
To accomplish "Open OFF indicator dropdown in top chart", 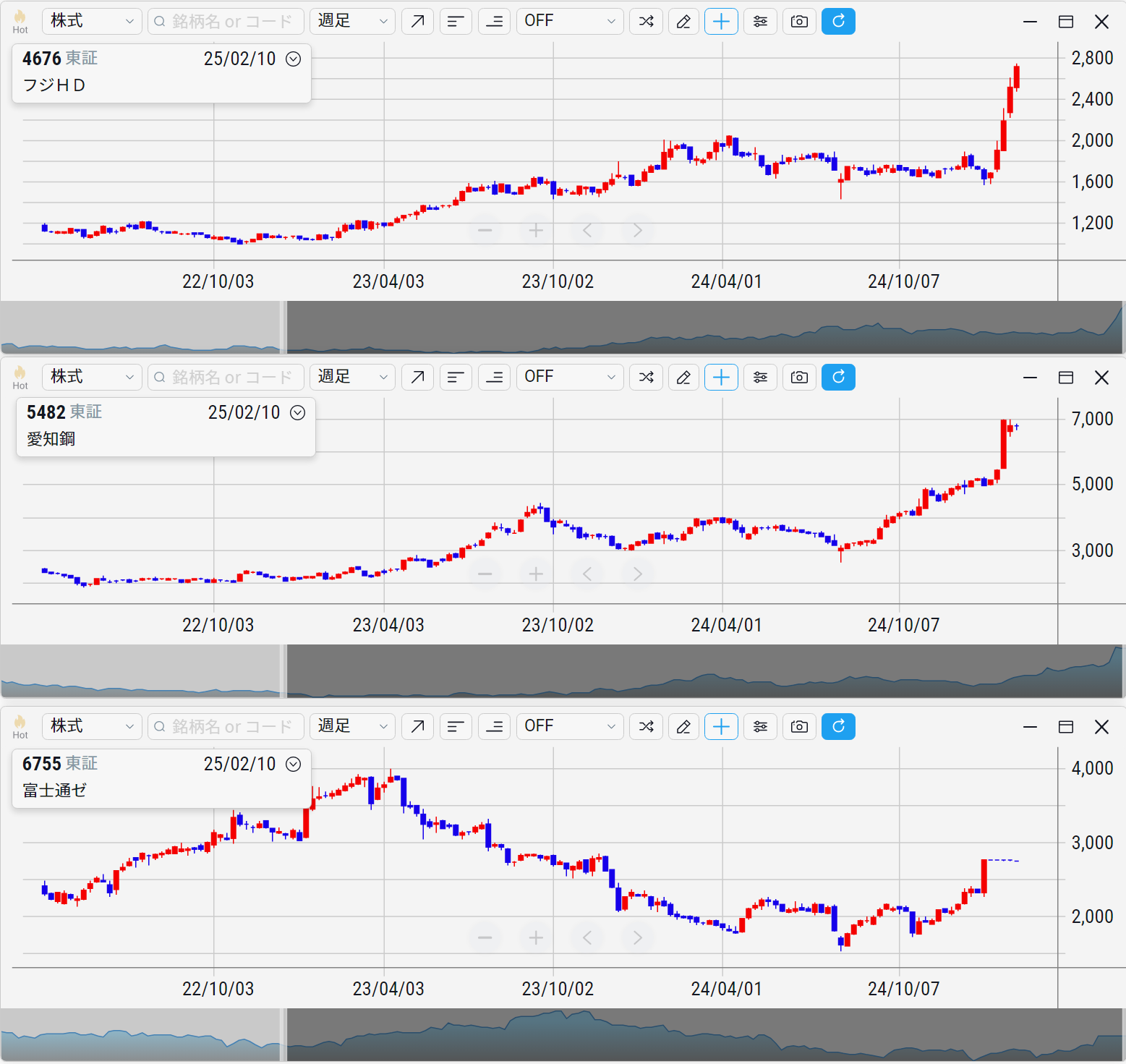I will (570, 21).
